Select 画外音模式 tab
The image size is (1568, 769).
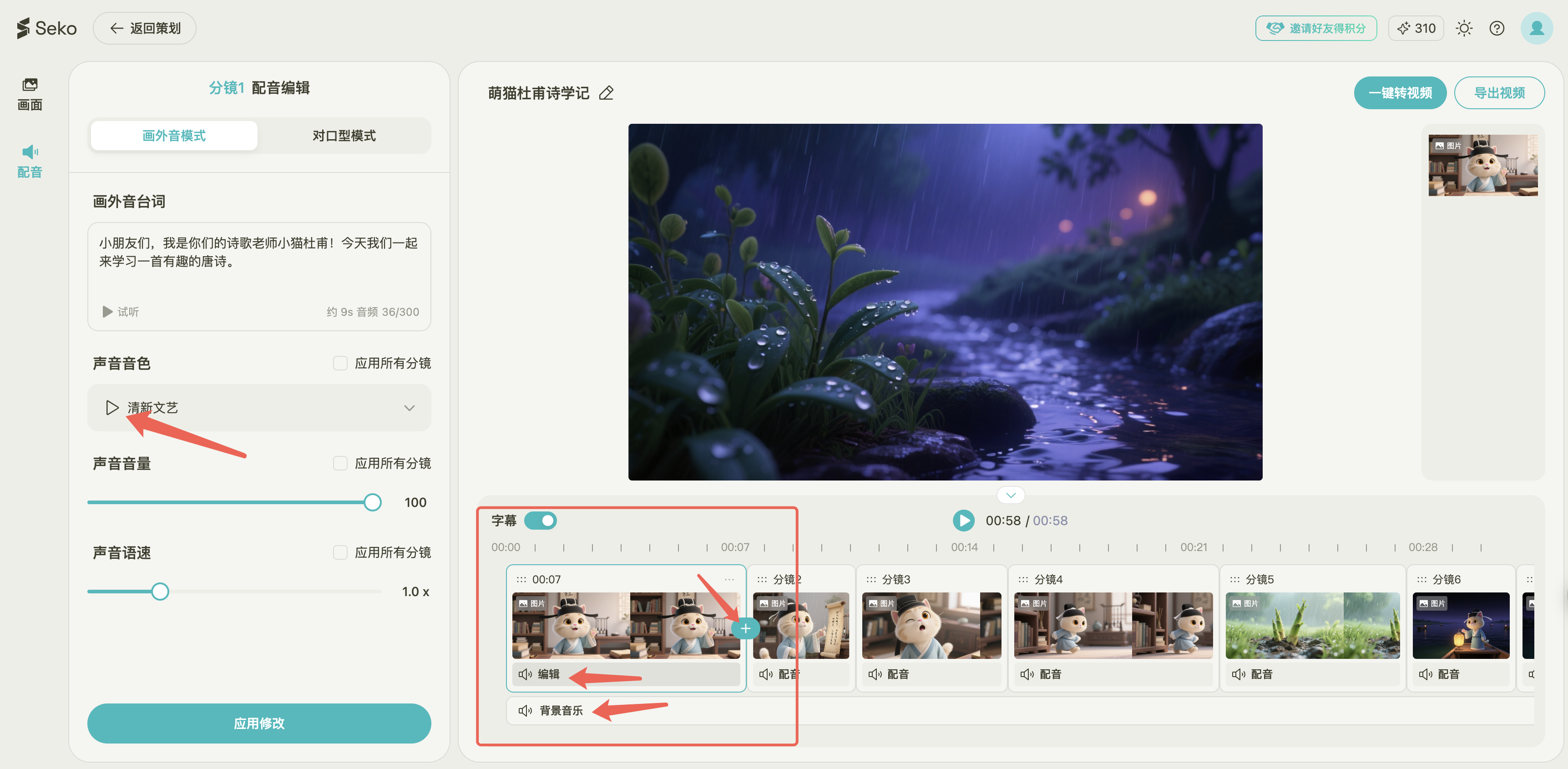[174, 135]
